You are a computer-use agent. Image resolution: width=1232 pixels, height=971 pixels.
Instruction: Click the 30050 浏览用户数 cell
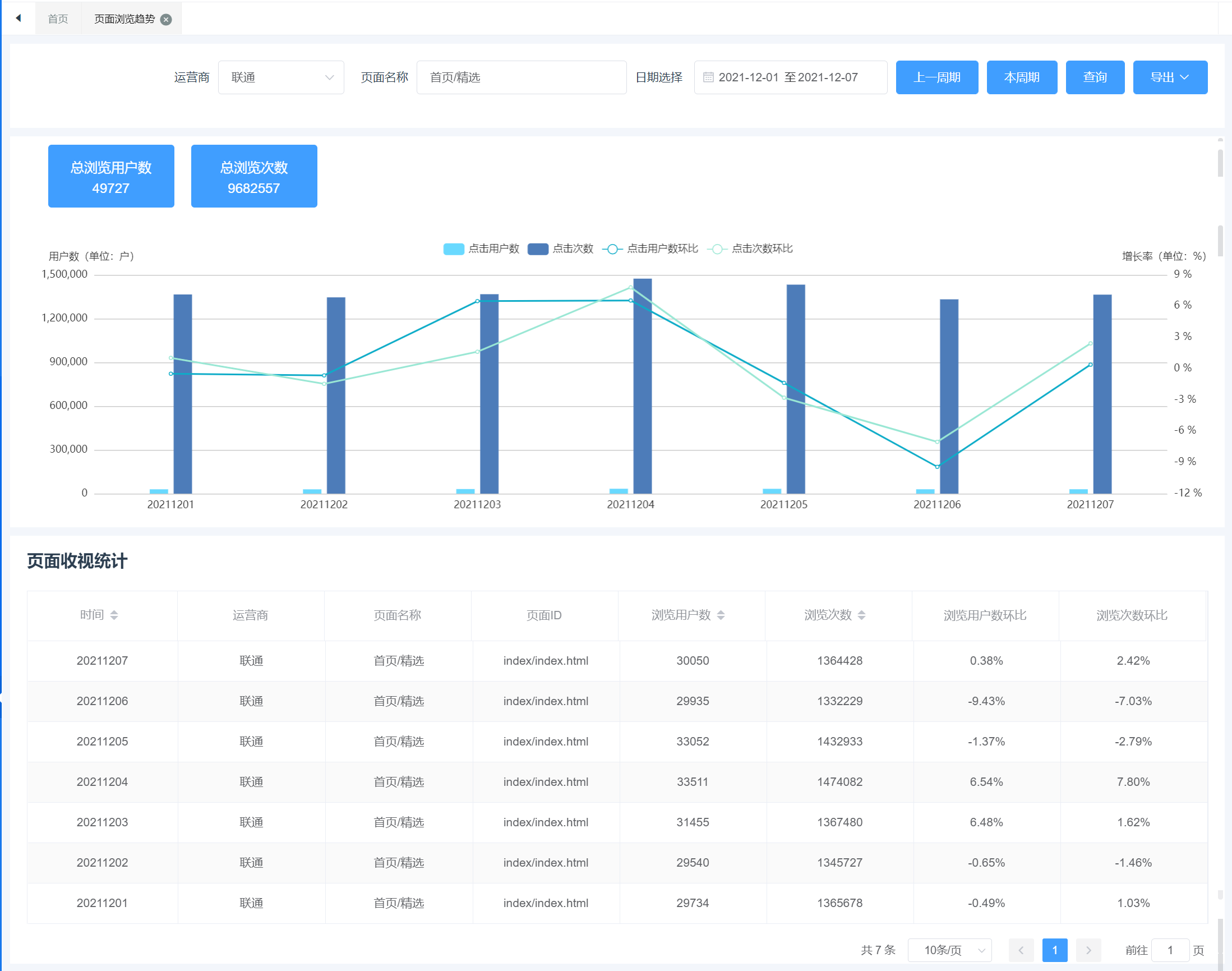(x=693, y=661)
